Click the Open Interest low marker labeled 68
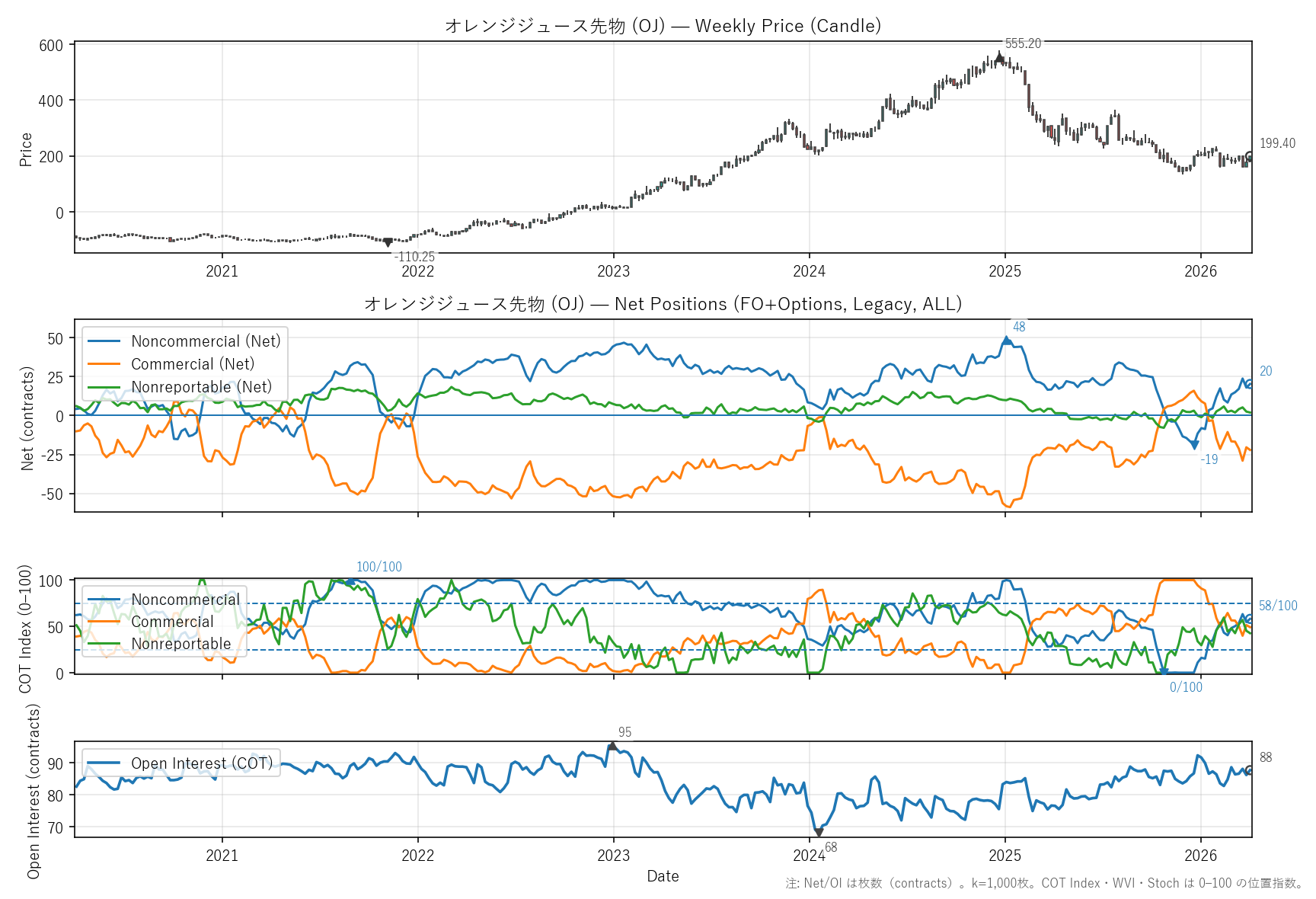 pyautogui.click(x=819, y=833)
